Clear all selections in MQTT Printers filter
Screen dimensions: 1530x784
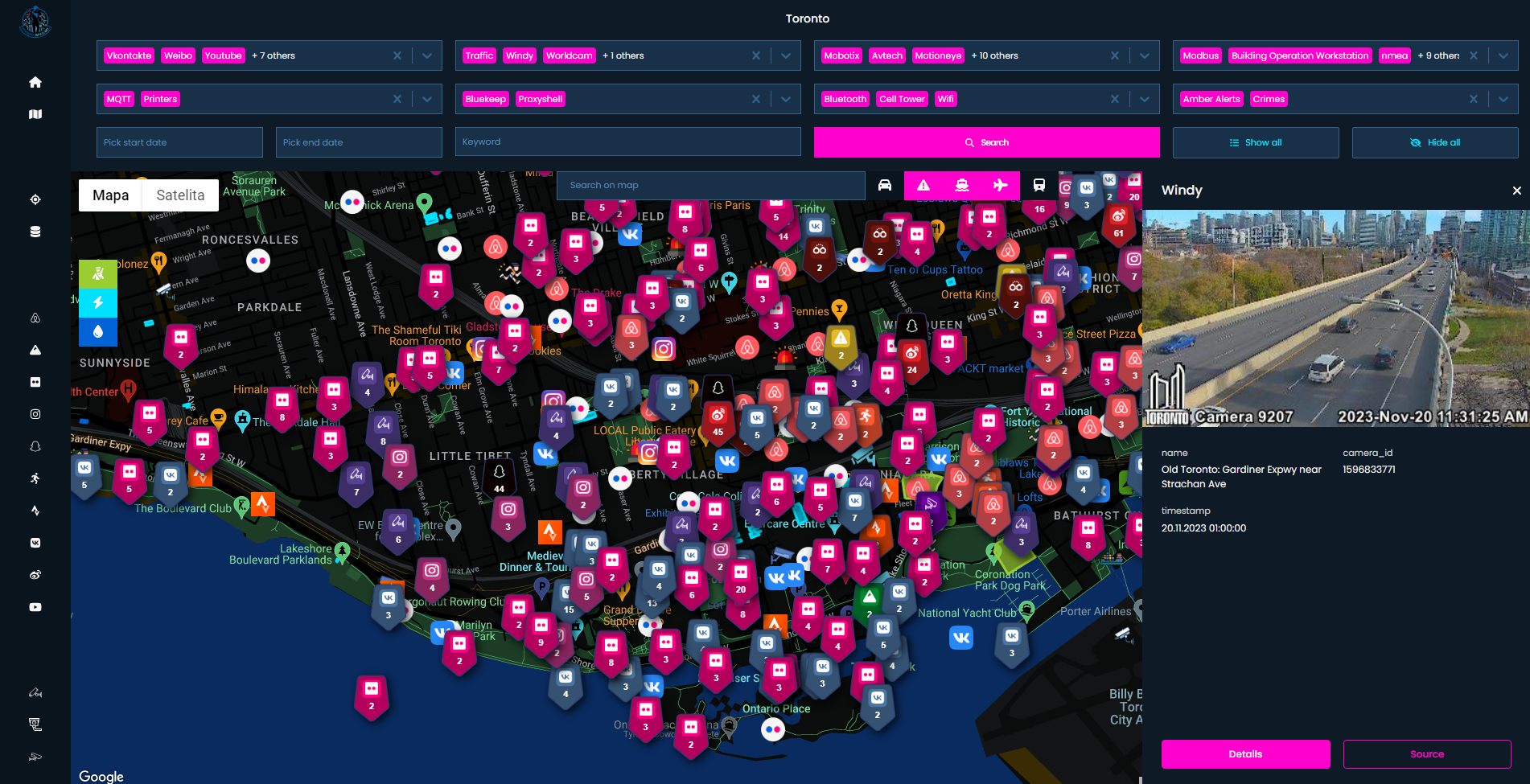pos(397,99)
